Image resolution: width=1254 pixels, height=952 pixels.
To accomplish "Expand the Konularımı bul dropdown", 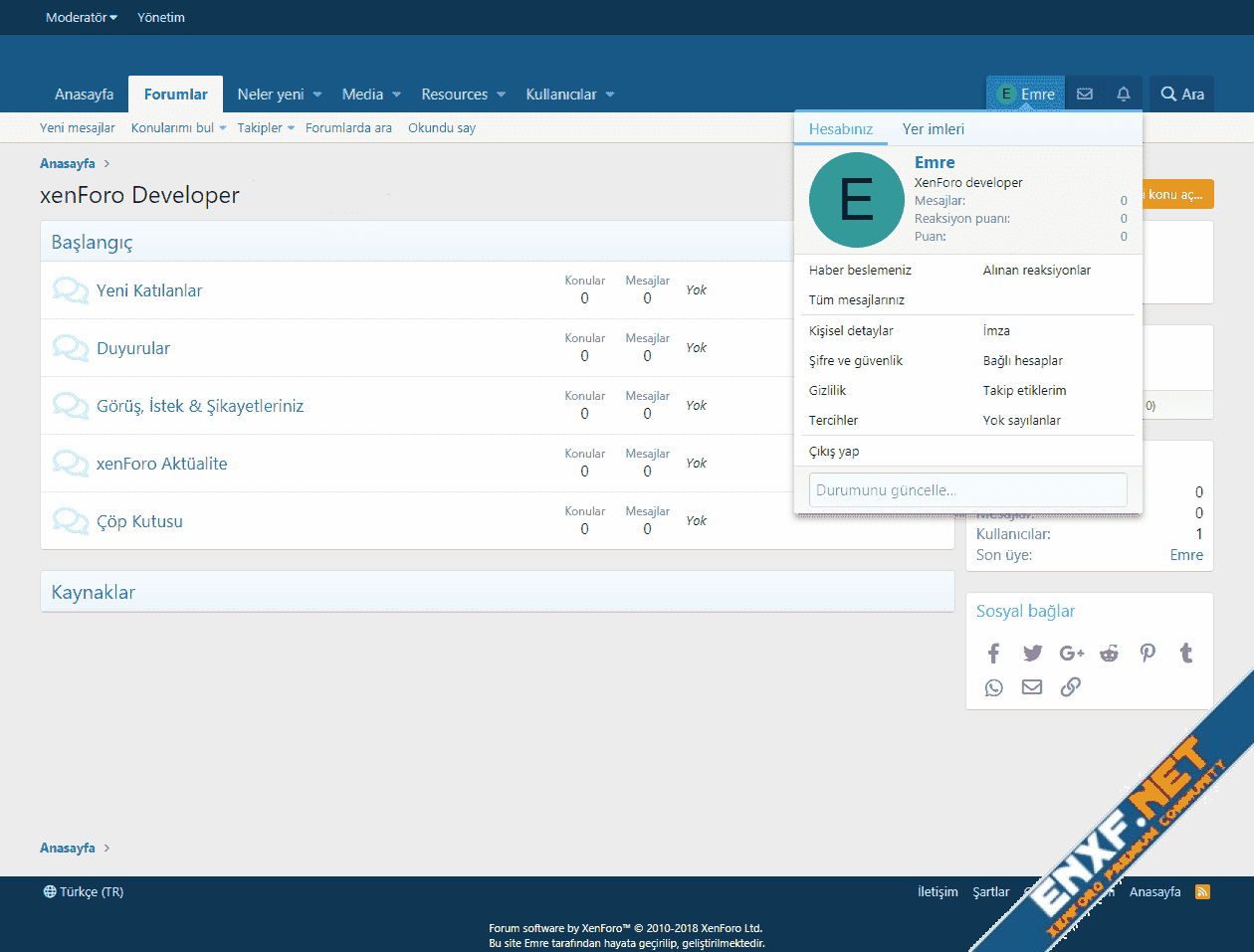I will [x=222, y=128].
